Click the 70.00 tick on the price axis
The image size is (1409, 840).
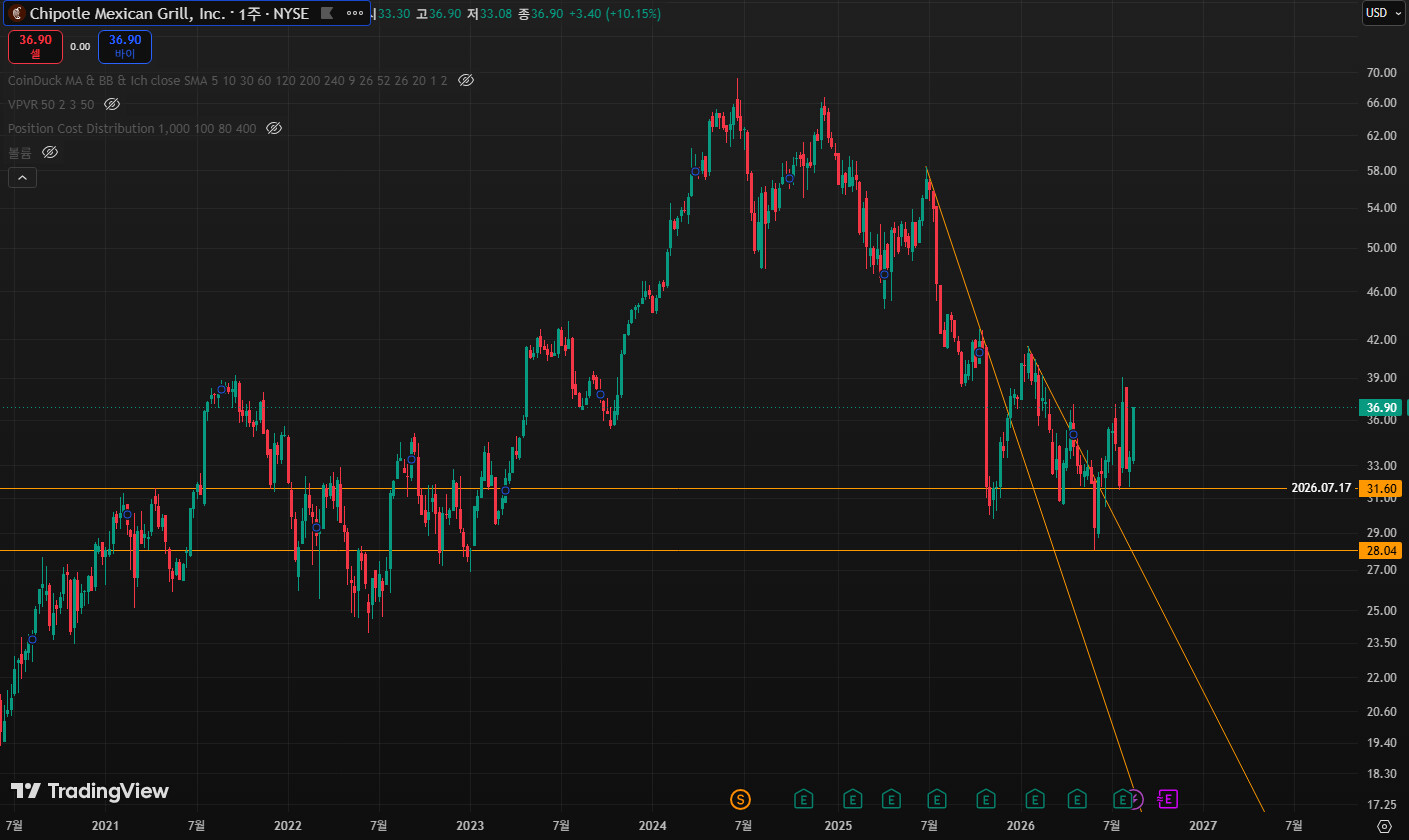click(1382, 73)
